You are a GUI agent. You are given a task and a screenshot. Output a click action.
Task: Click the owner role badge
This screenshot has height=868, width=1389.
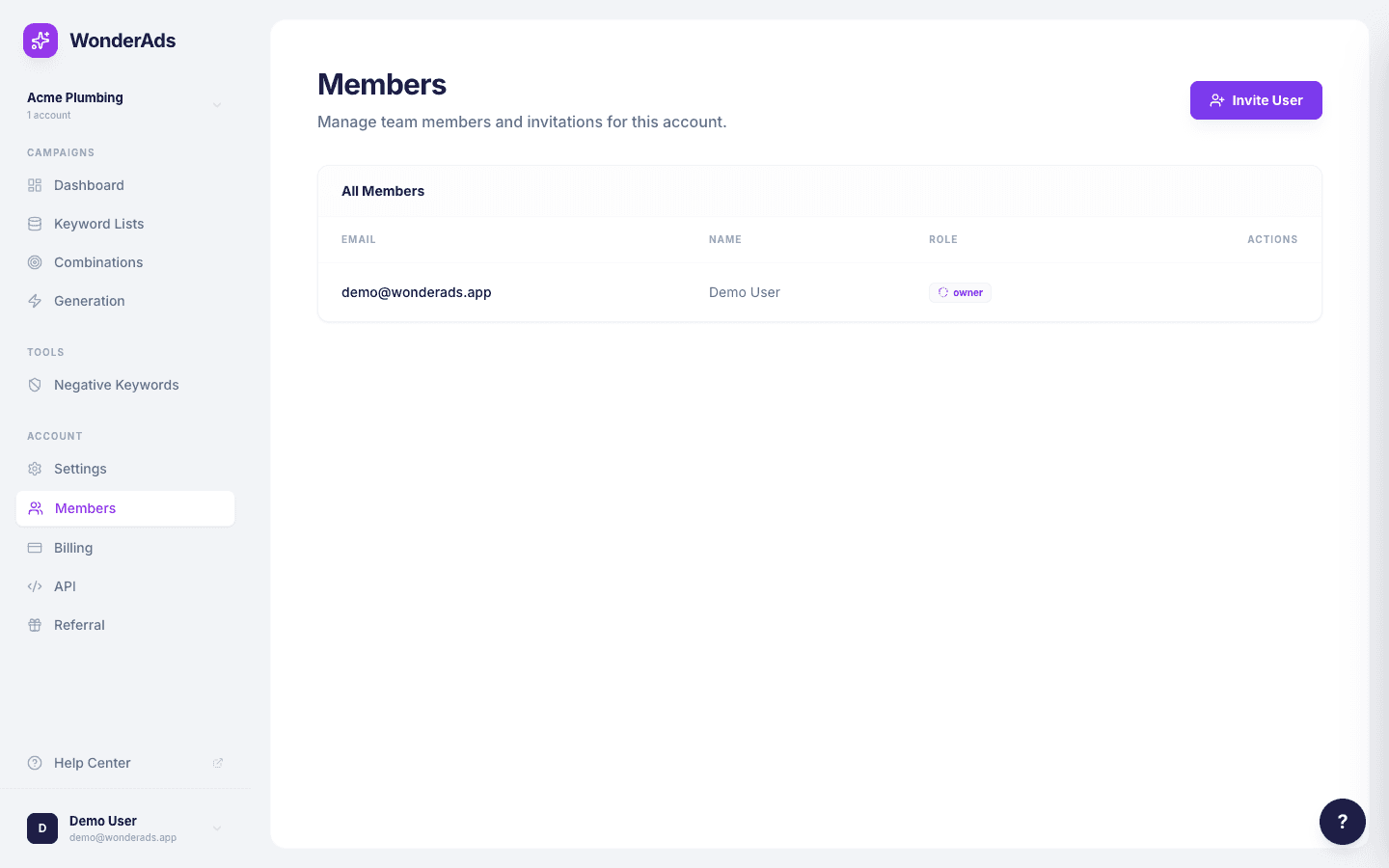pyautogui.click(x=960, y=292)
